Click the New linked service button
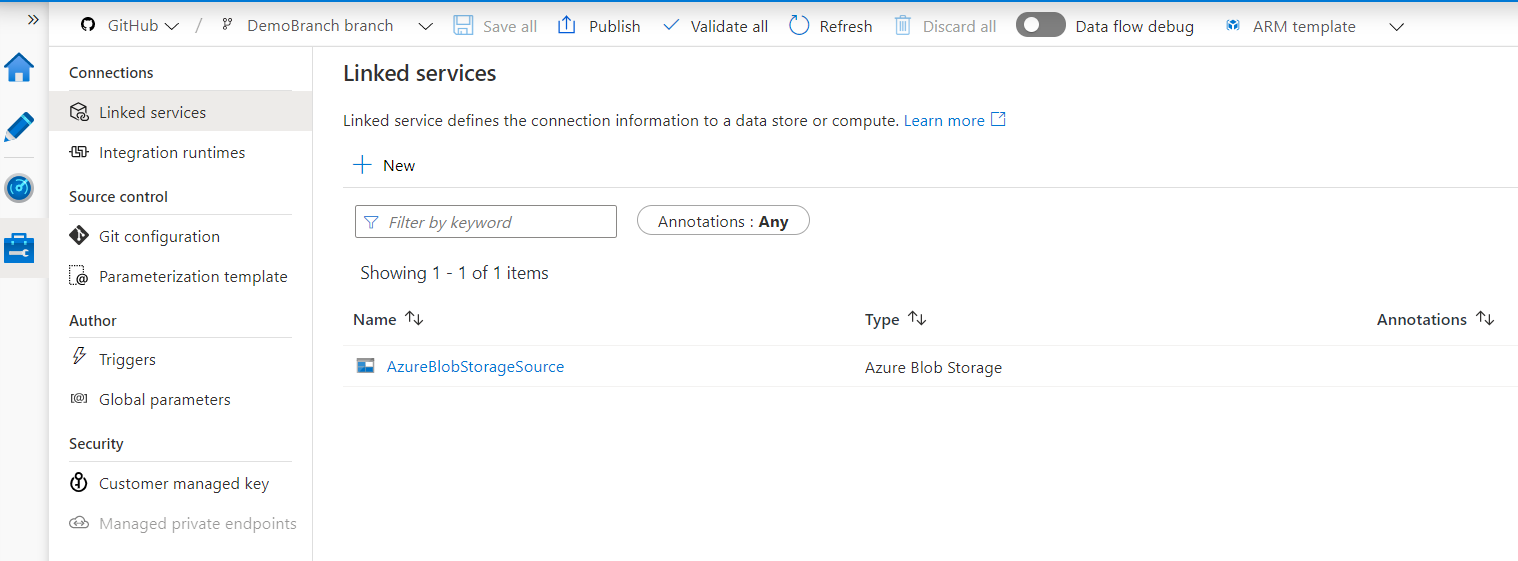The height and width of the screenshot is (561, 1518). point(385,165)
